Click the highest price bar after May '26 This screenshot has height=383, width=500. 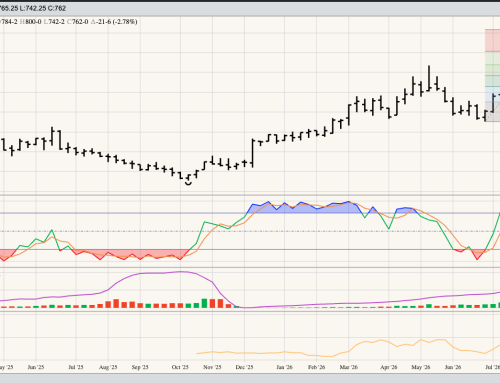pyautogui.click(x=429, y=78)
